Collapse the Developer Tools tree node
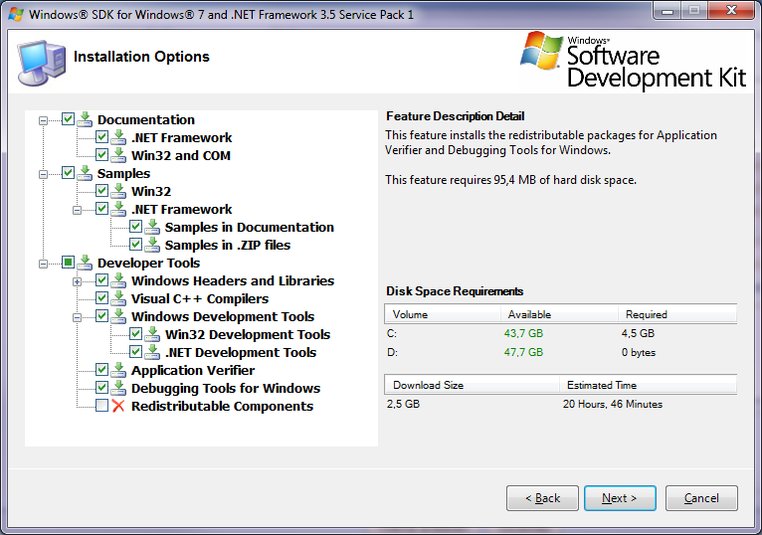Viewport: 762px width, 535px height. pos(43,264)
